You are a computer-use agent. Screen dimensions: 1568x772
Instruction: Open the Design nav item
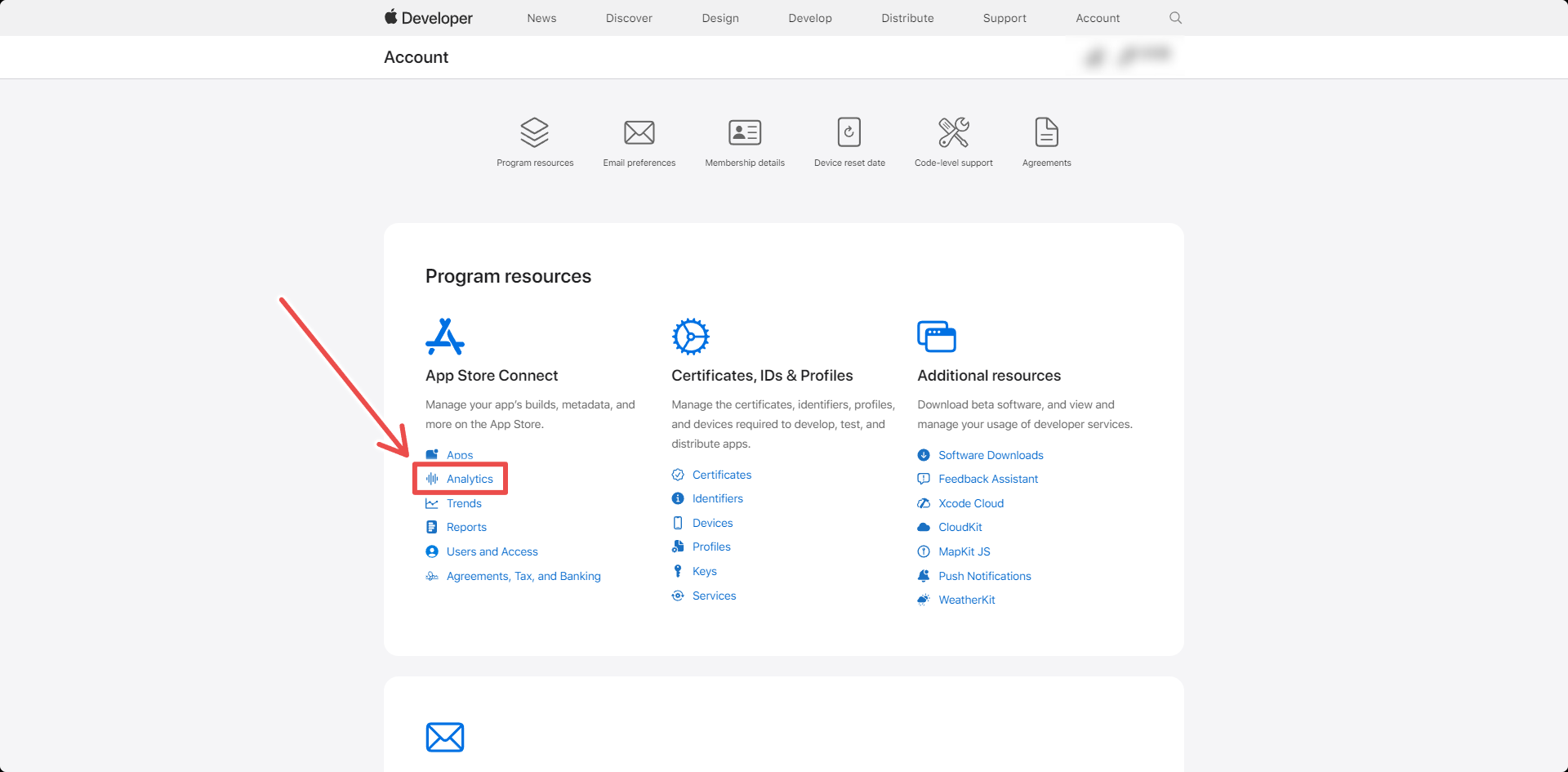click(720, 18)
